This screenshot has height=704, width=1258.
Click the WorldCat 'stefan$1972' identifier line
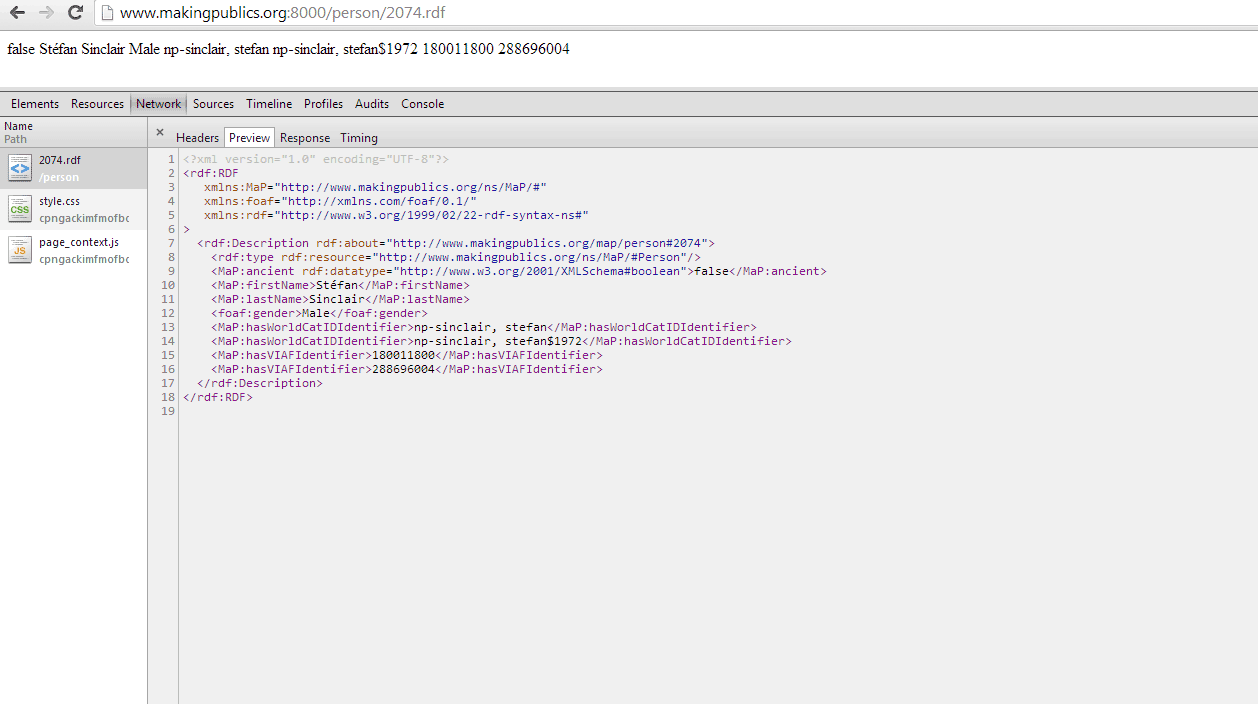[x=501, y=341]
